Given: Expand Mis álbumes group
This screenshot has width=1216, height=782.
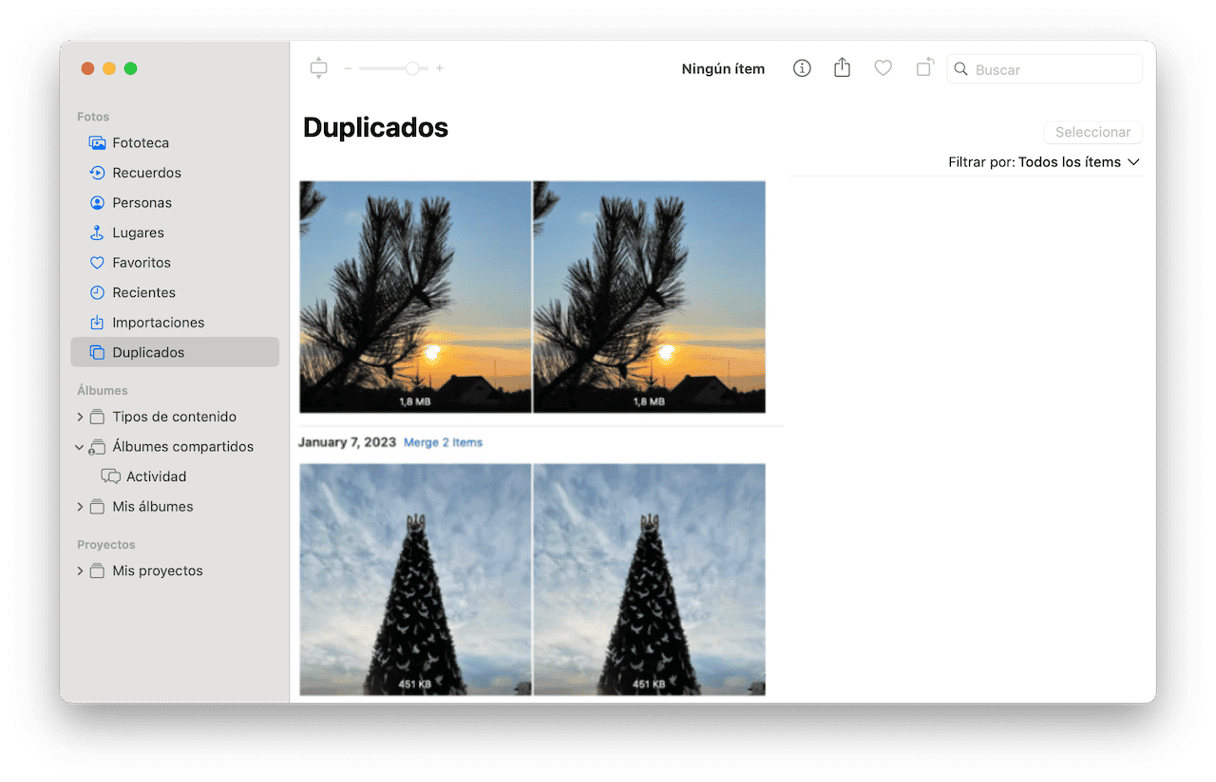Looking at the screenshot, I should (x=80, y=507).
